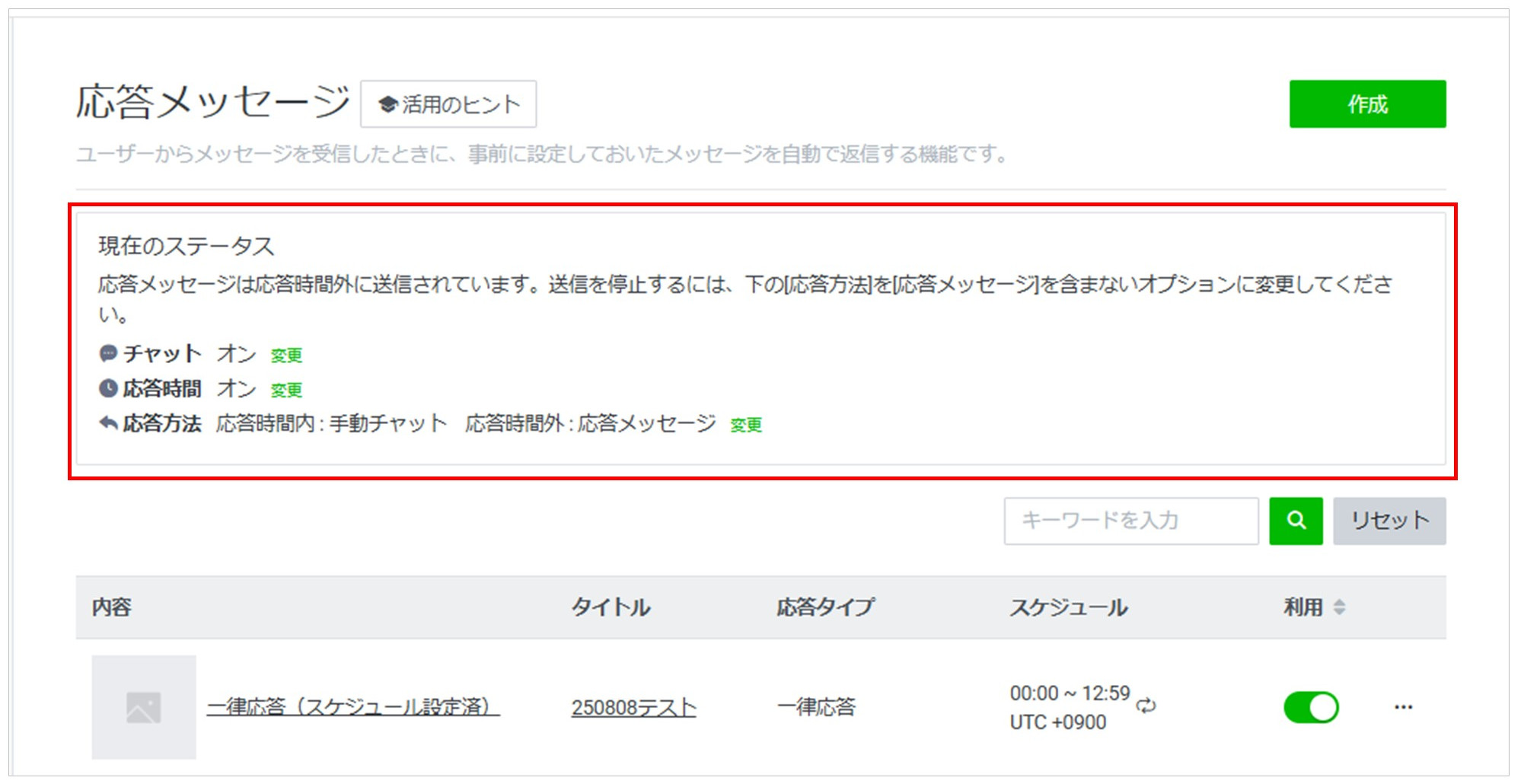Click the chat bubble icon beside チャット
Image resolution: width=1524 pixels, height=784 pixels.
pyautogui.click(x=107, y=352)
